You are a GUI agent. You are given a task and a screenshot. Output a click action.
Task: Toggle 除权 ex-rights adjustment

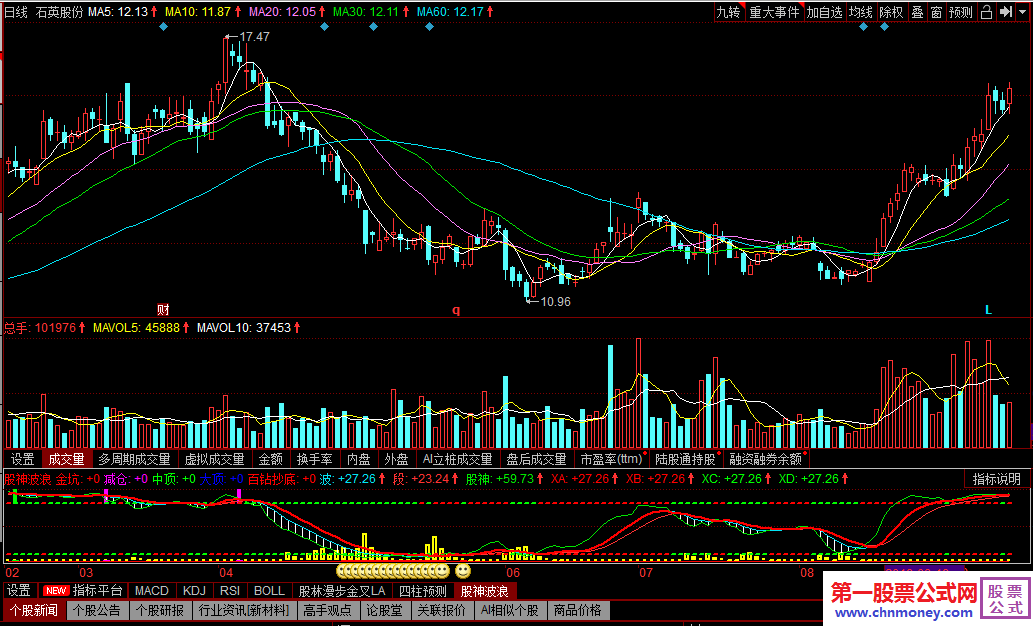891,12
